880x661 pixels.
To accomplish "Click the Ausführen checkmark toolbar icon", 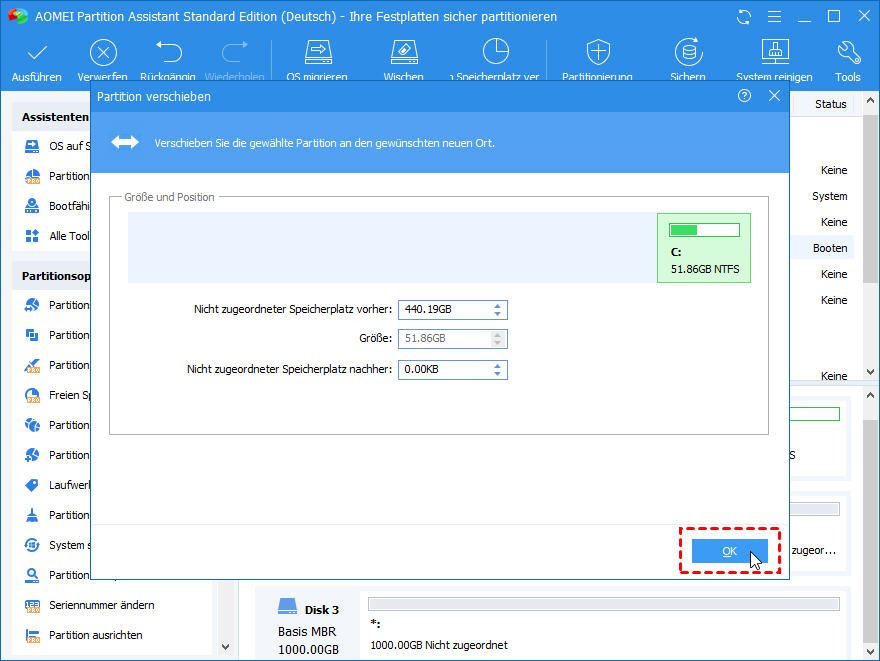I will (37, 54).
